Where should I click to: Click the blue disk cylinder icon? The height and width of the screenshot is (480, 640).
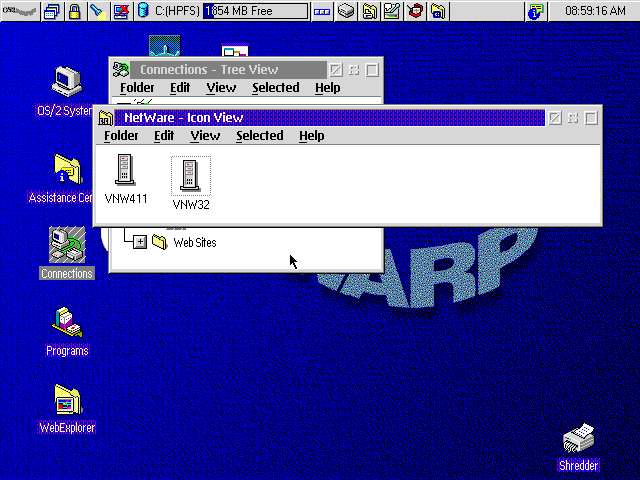[x=143, y=11]
